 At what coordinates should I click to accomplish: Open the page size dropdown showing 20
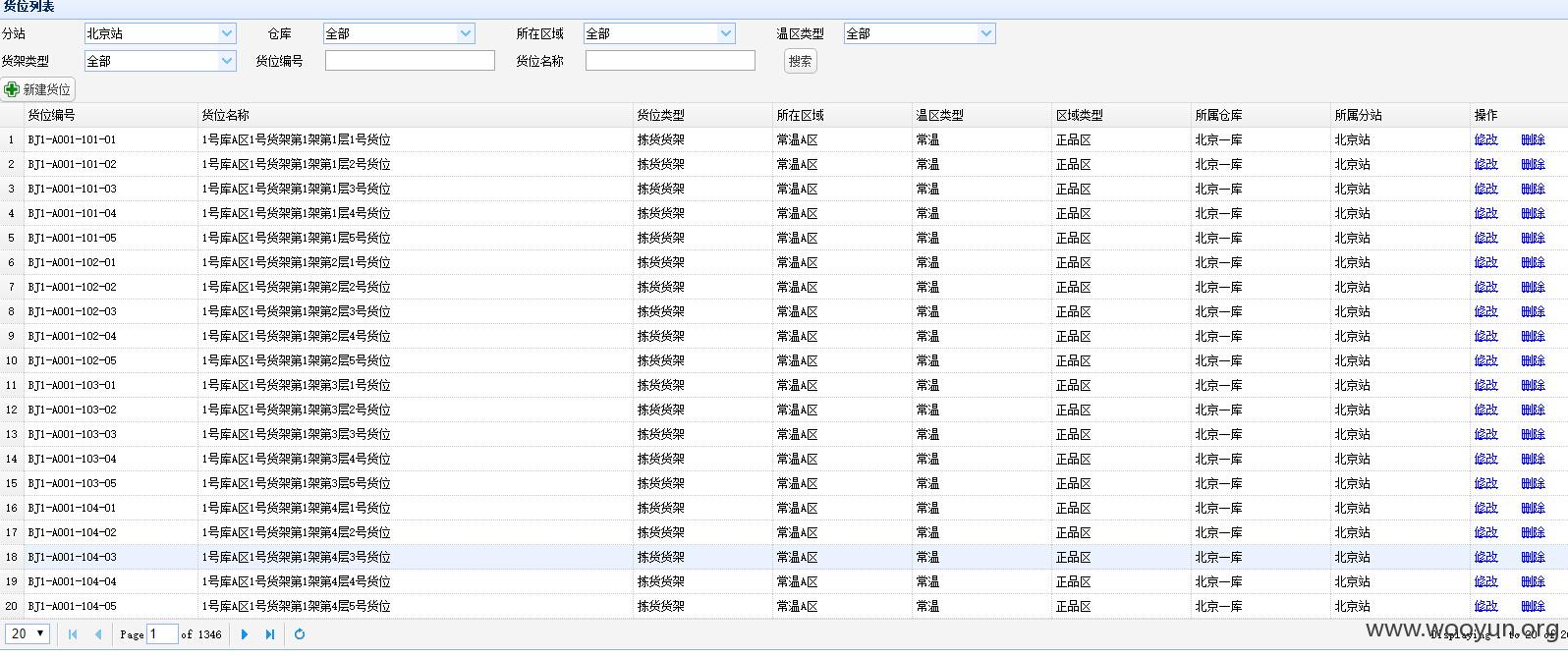(x=28, y=634)
